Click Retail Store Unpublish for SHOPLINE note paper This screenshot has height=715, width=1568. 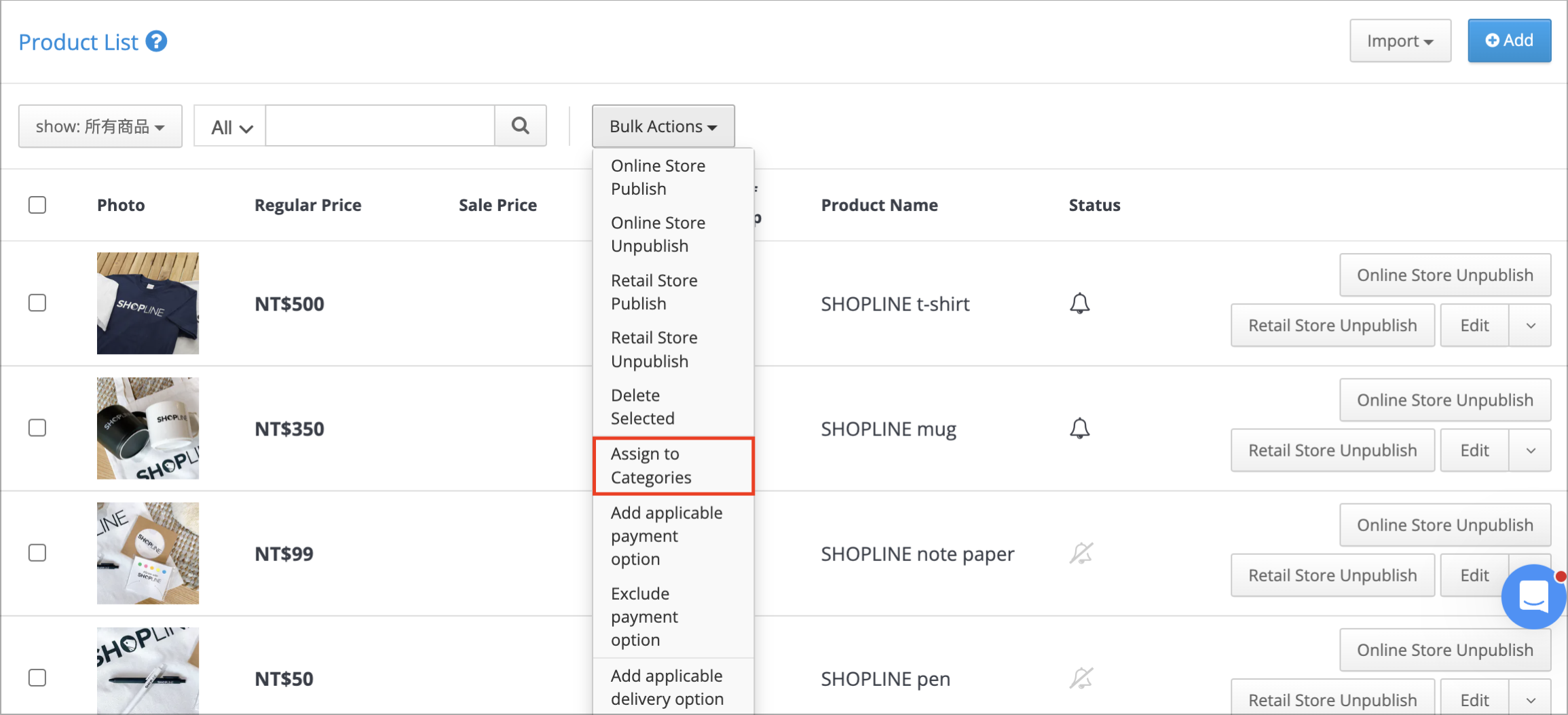[x=1332, y=575]
